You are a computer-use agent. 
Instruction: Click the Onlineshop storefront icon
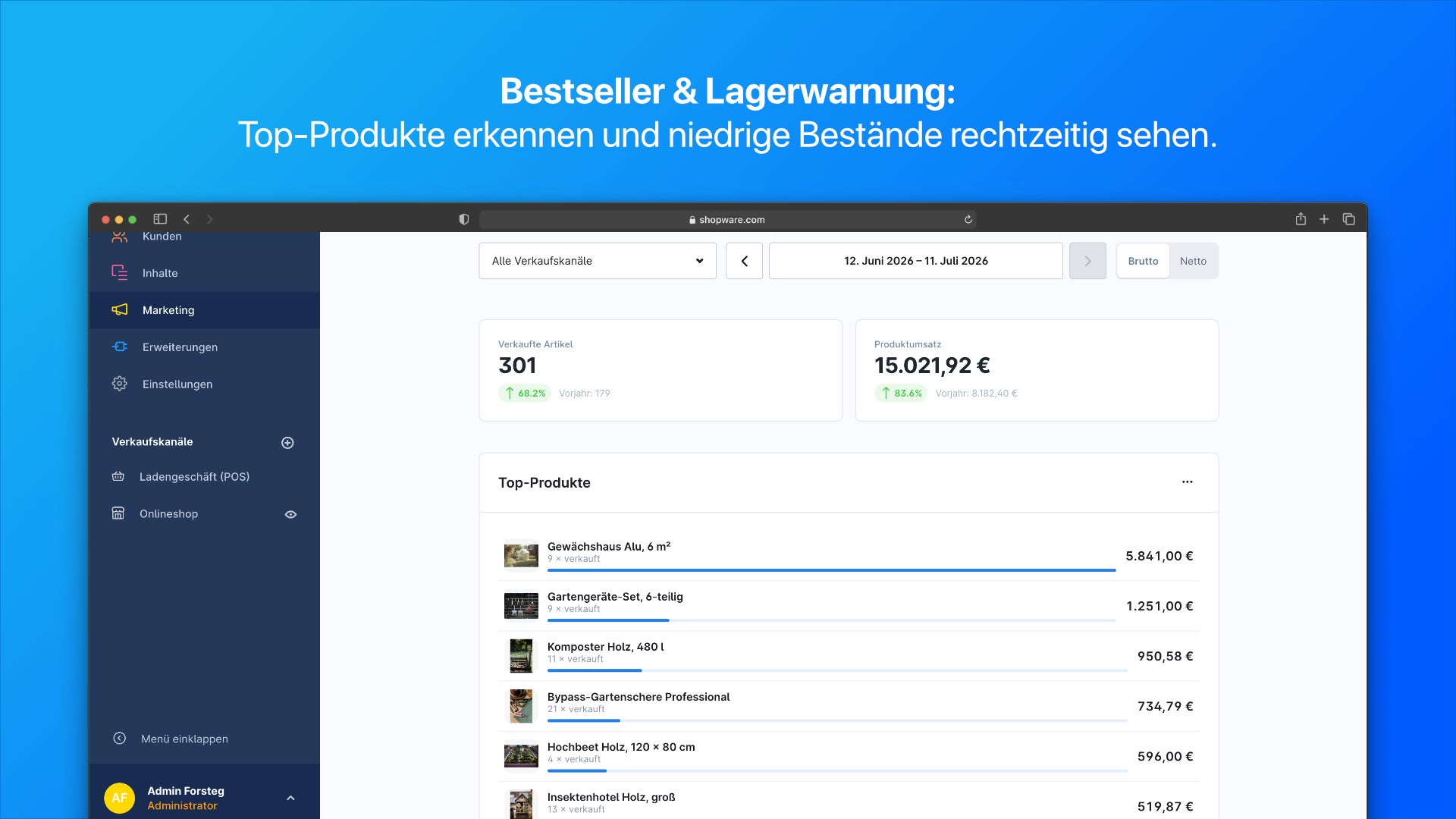(x=118, y=513)
